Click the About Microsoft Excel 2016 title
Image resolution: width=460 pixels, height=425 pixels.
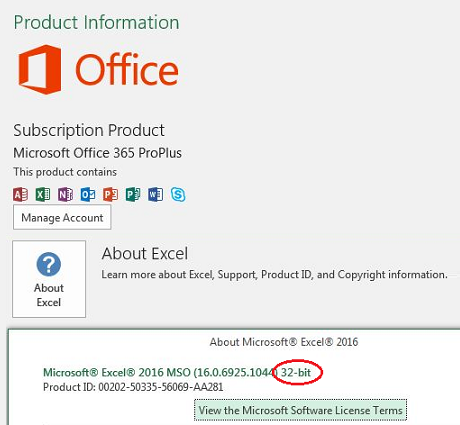[284, 342]
